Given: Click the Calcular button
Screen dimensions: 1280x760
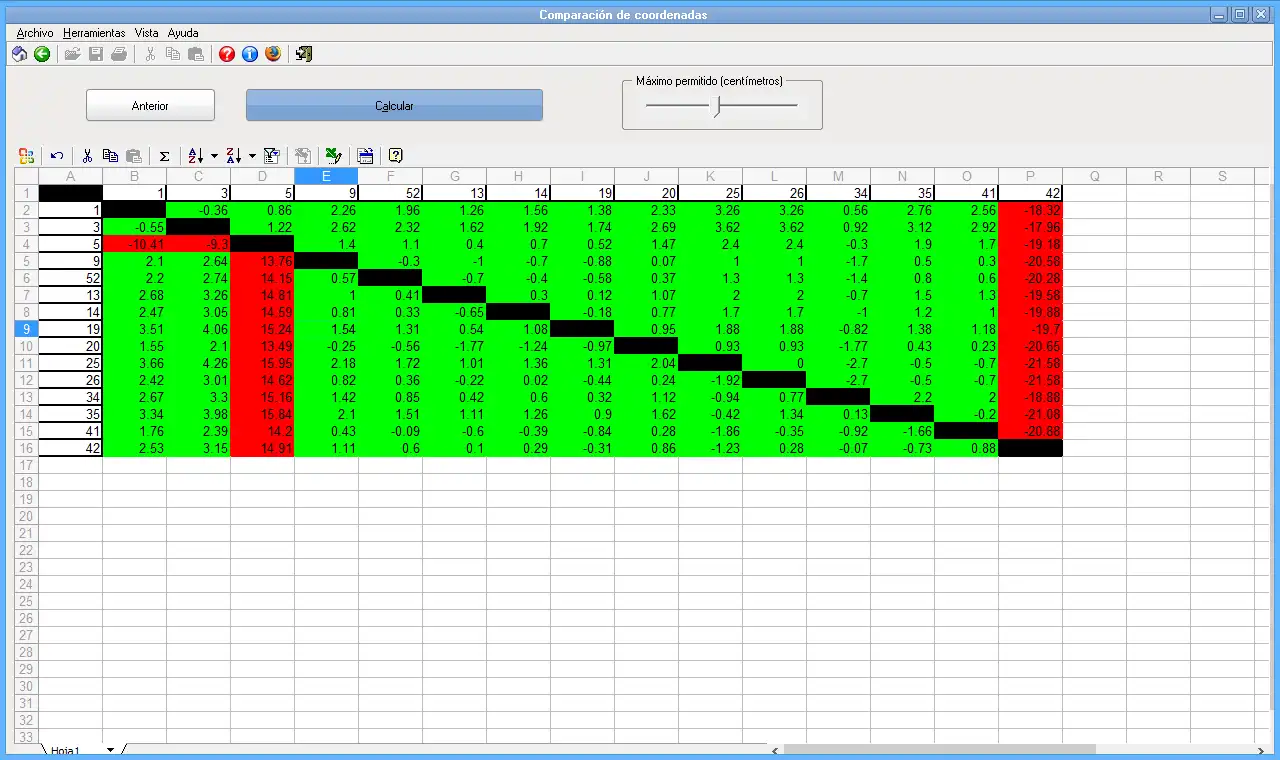Looking at the screenshot, I should 394,105.
